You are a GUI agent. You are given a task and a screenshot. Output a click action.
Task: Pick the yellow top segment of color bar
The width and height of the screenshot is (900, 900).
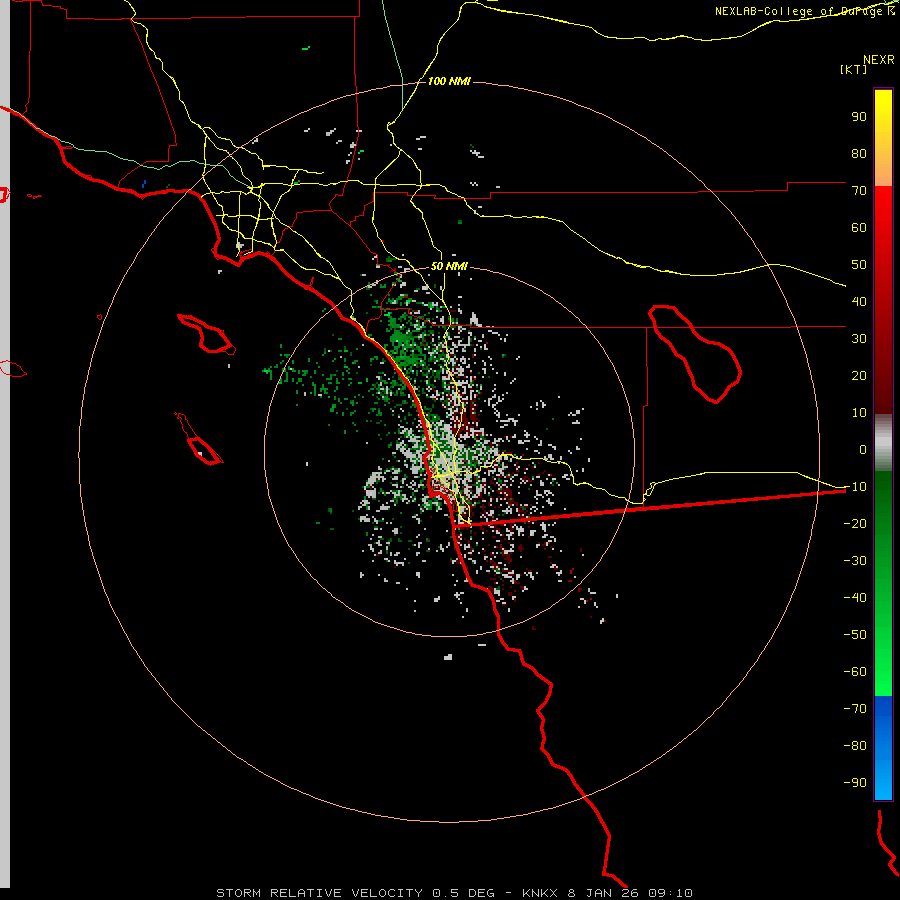pos(883,138)
